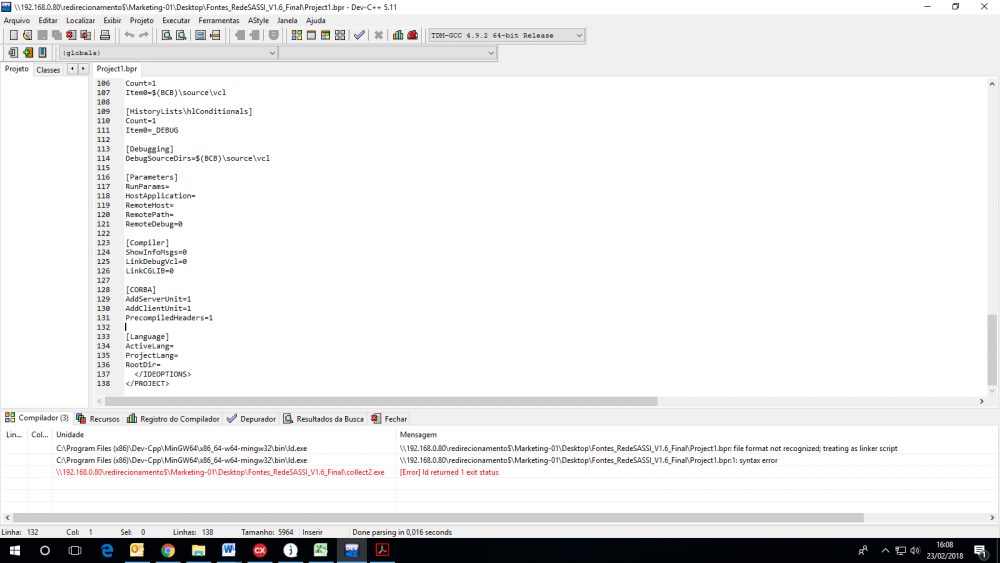Click the Insert icon on second toolbar row
This screenshot has height=563, width=1000.
point(13,53)
